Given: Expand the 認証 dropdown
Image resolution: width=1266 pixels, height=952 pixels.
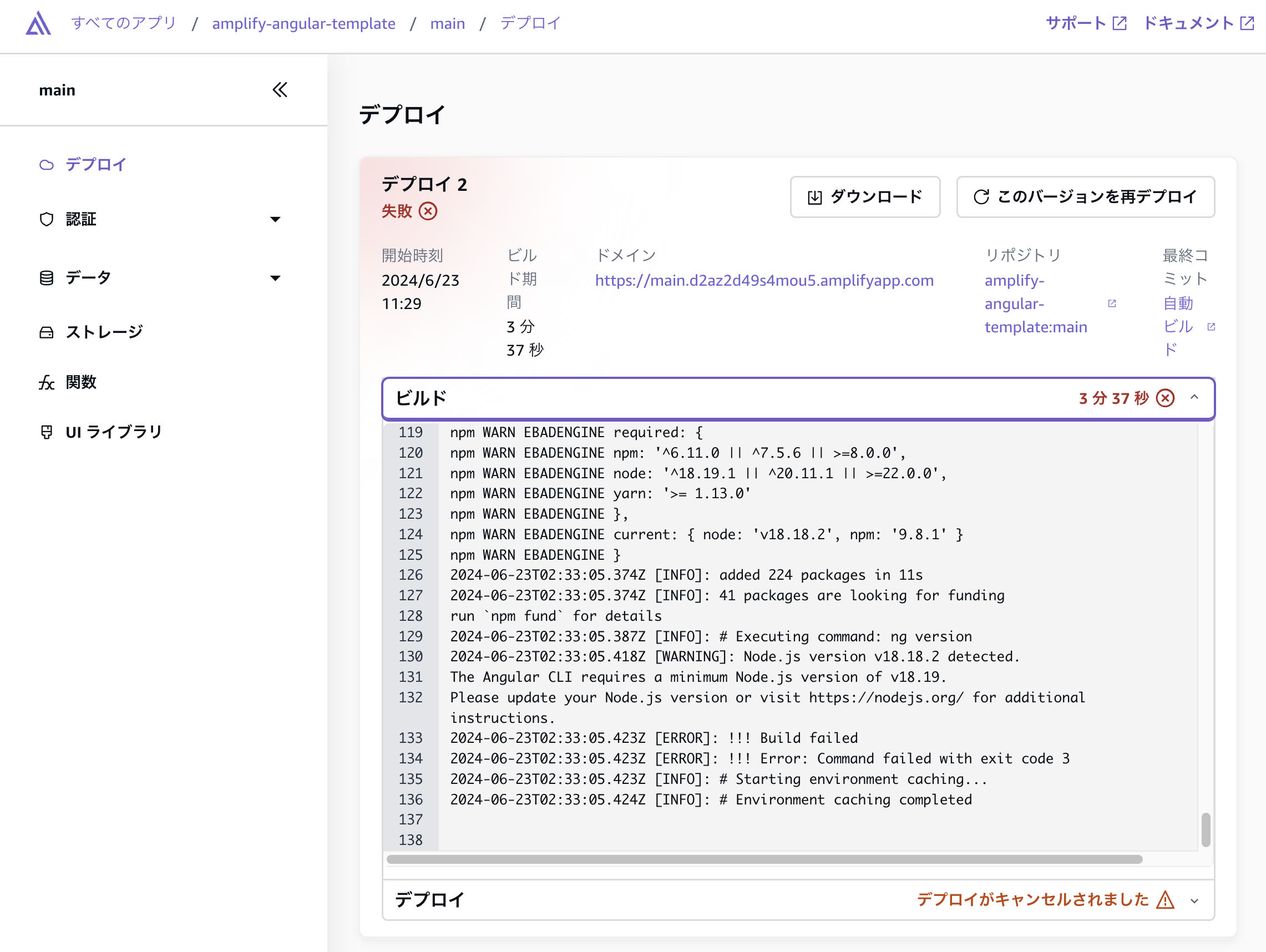Looking at the screenshot, I should (x=276, y=219).
